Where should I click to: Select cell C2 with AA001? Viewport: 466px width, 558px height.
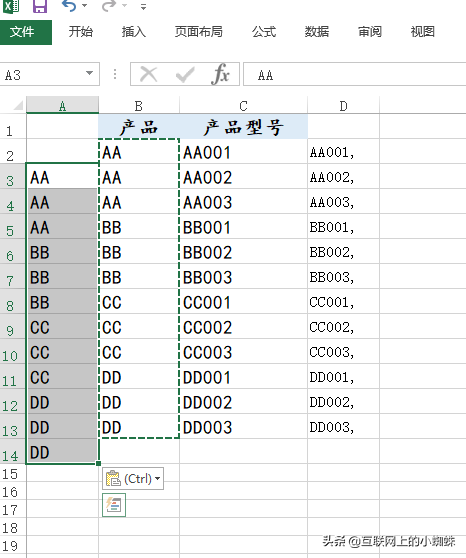[x=244, y=152]
